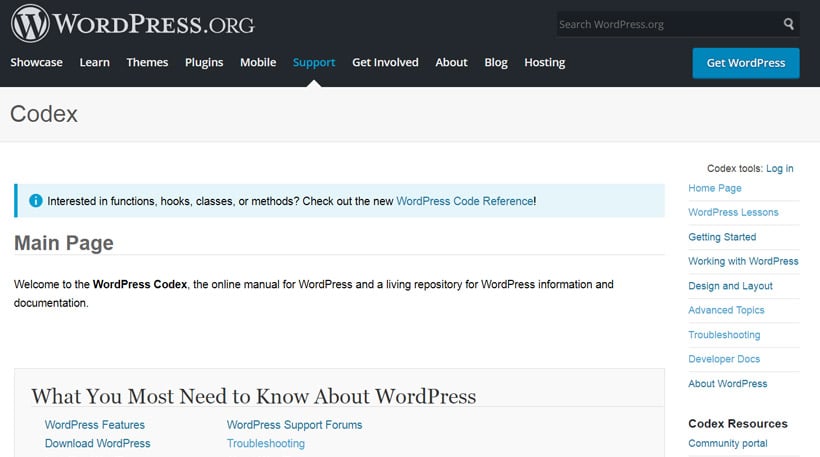Viewport: 820px width, 457px height.
Task: Click the bold 'WordPress Codex' text
Action: [x=140, y=284]
